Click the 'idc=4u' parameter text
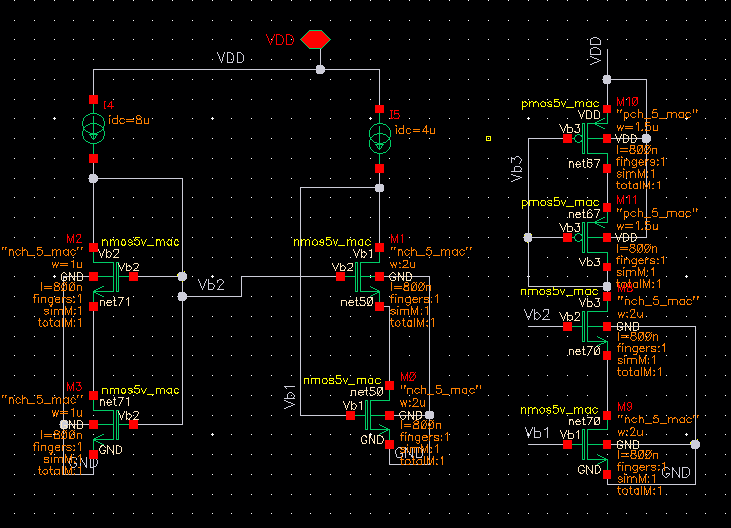The width and height of the screenshot is (731, 528). coord(415,130)
